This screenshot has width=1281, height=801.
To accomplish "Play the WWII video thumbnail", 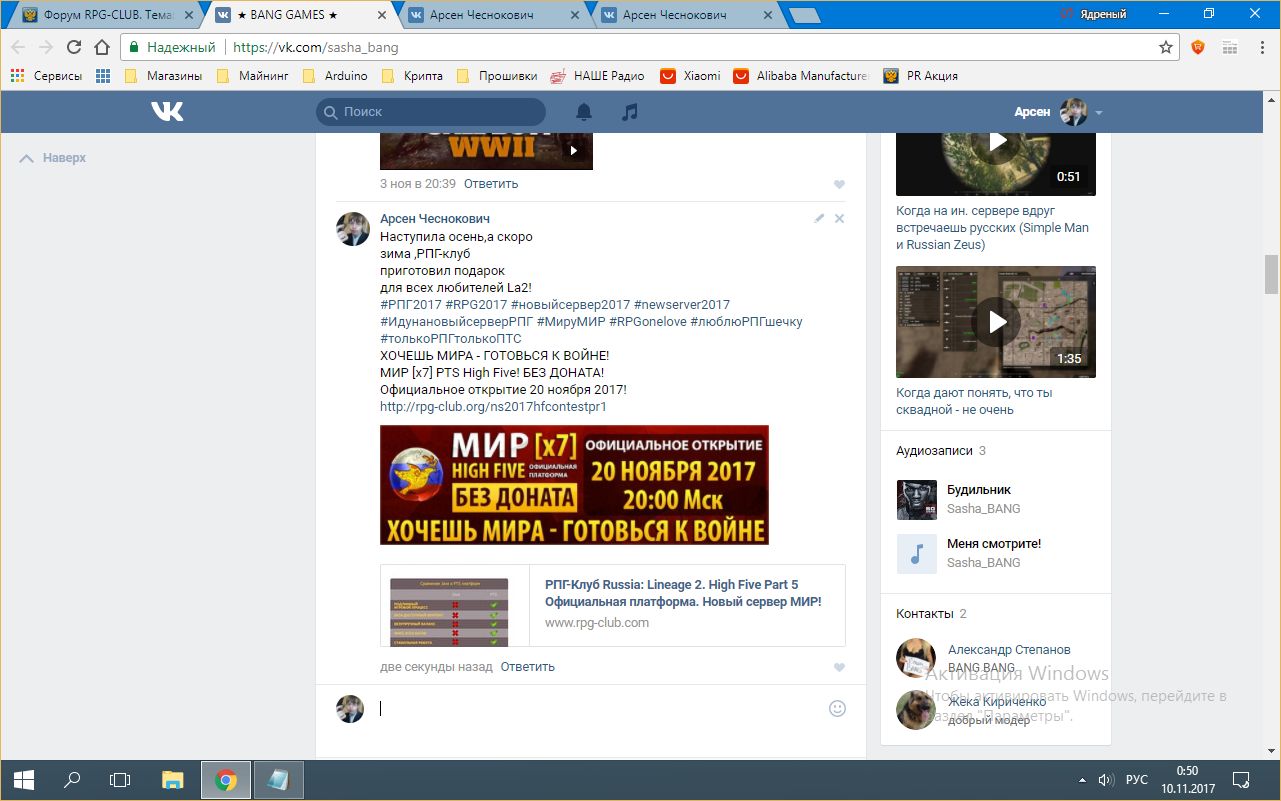I will pos(486,149).
